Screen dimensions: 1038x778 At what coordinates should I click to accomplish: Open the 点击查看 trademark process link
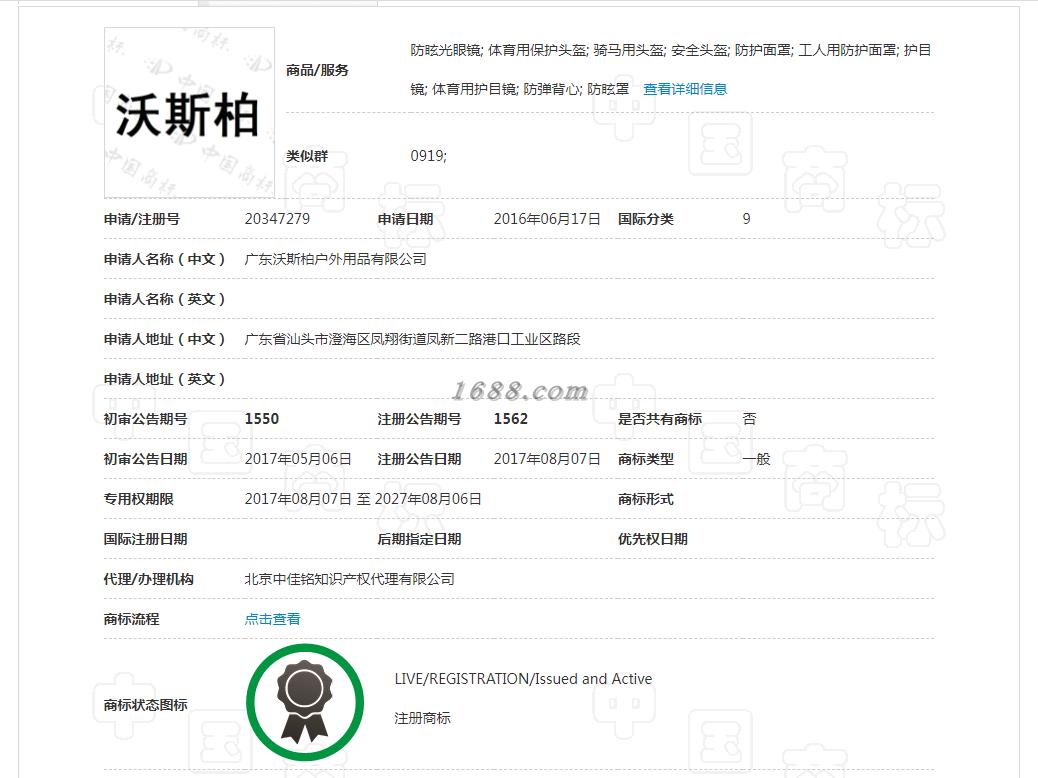[272, 619]
